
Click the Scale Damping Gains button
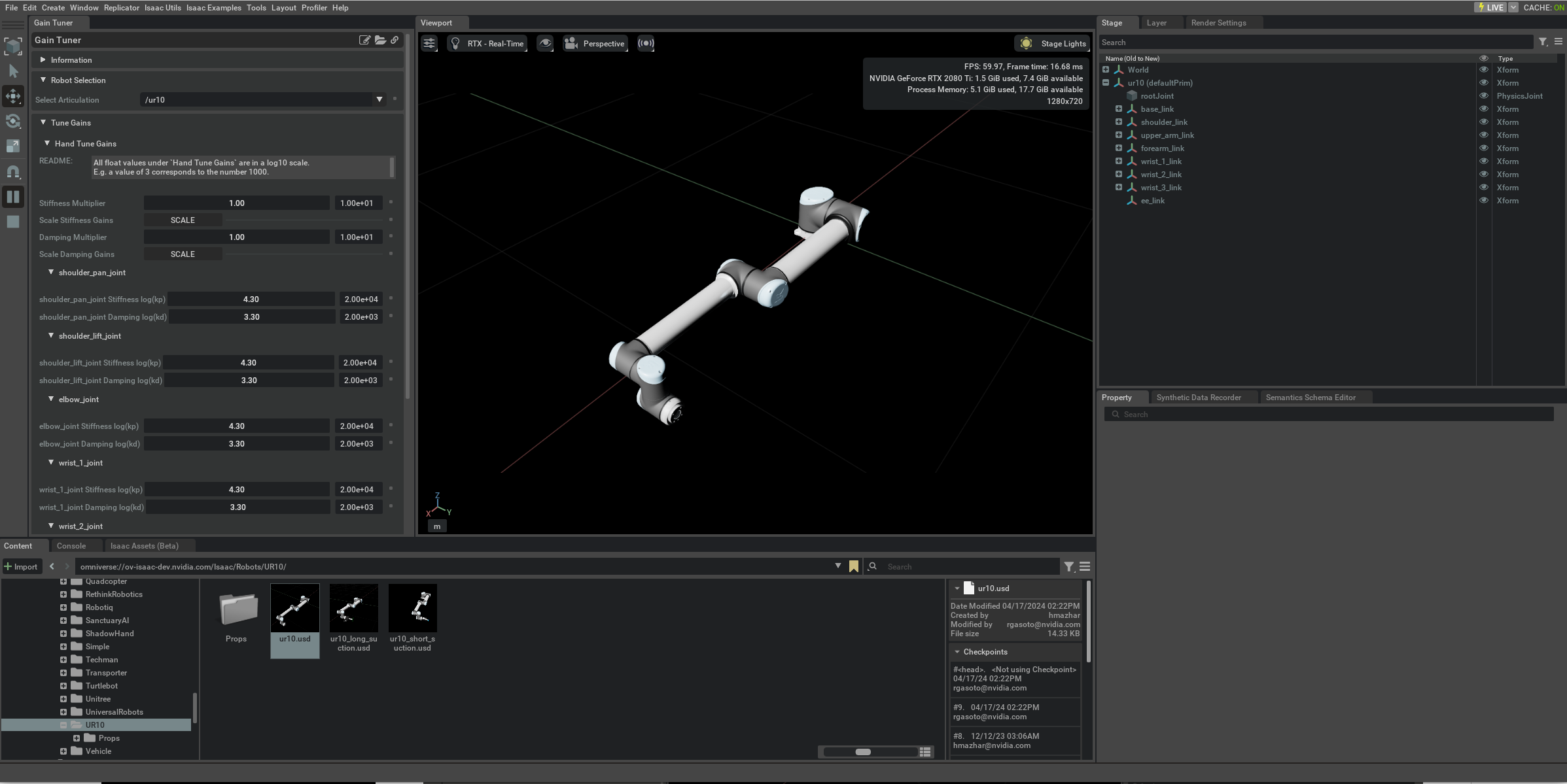[x=183, y=253]
